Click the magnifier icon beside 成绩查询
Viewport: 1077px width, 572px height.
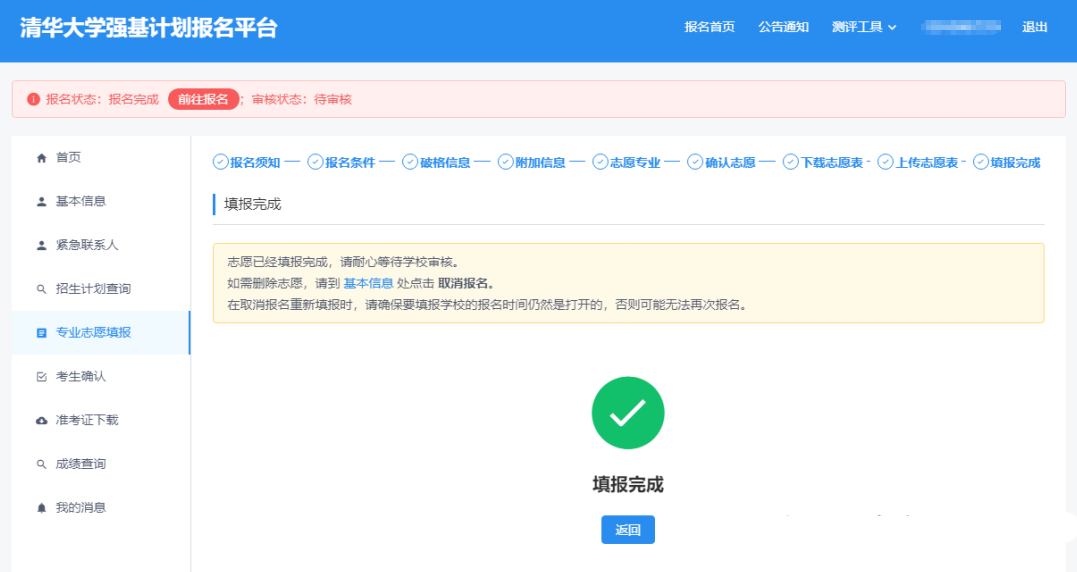[41, 464]
